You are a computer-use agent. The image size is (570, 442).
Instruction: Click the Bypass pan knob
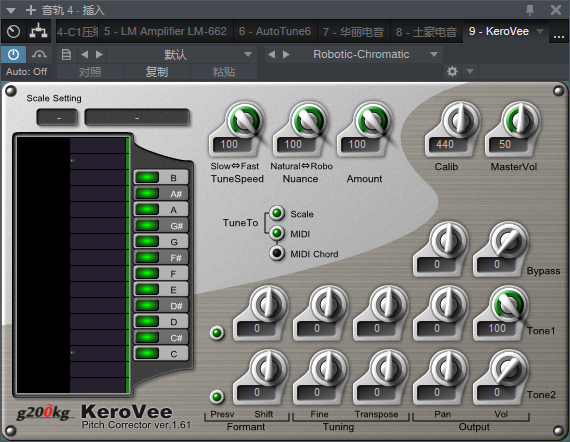[449, 240]
